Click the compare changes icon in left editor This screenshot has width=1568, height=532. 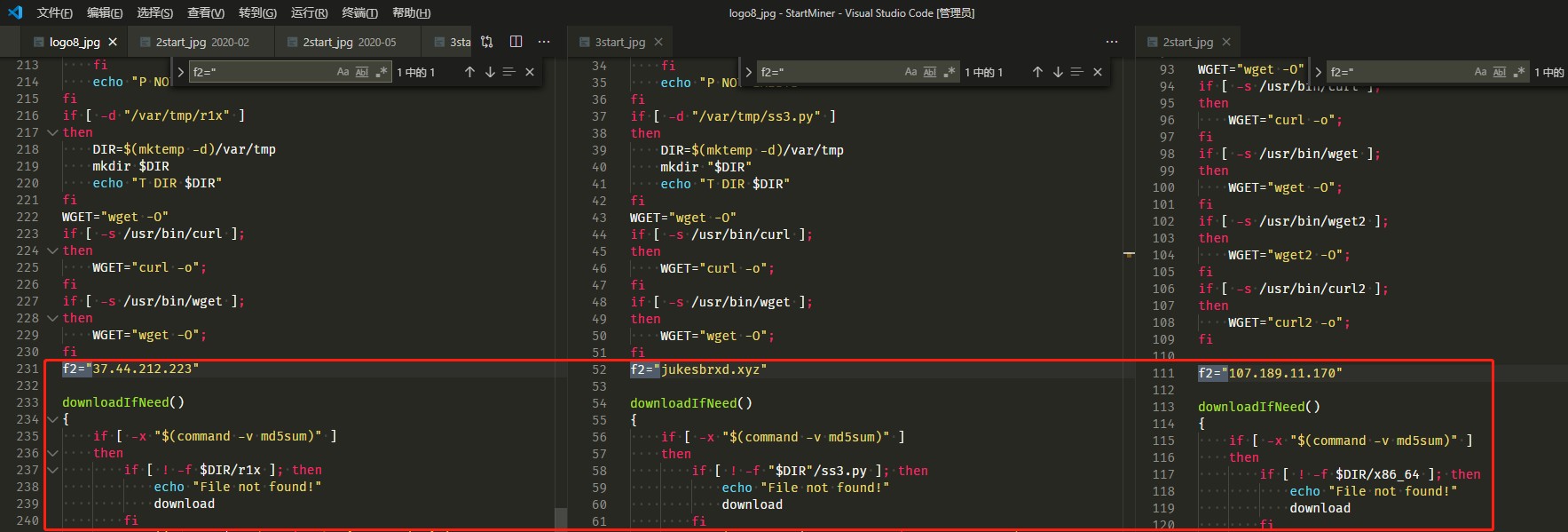pyautogui.click(x=487, y=42)
